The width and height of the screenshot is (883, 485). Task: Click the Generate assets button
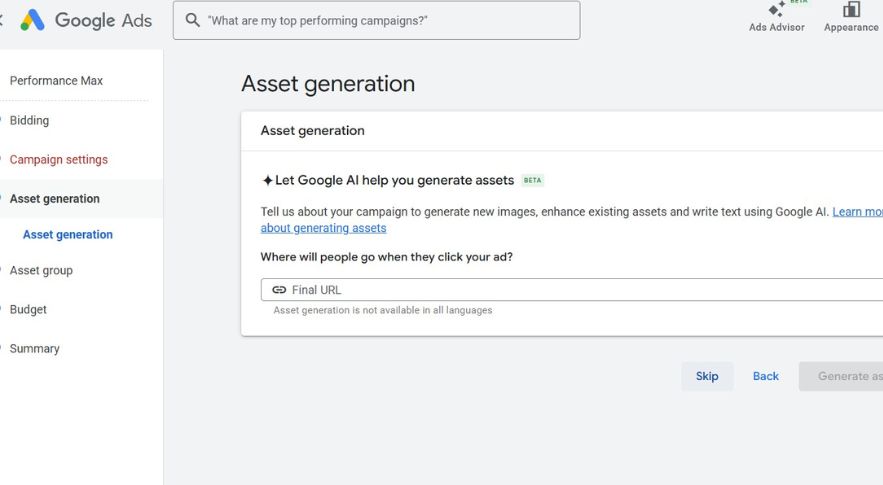click(x=841, y=376)
